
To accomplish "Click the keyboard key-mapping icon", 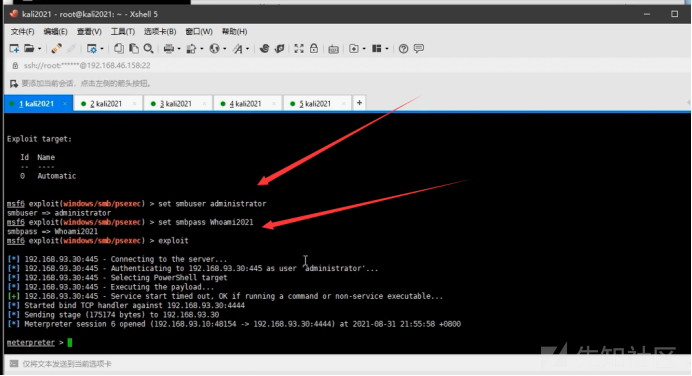I will point(334,49).
